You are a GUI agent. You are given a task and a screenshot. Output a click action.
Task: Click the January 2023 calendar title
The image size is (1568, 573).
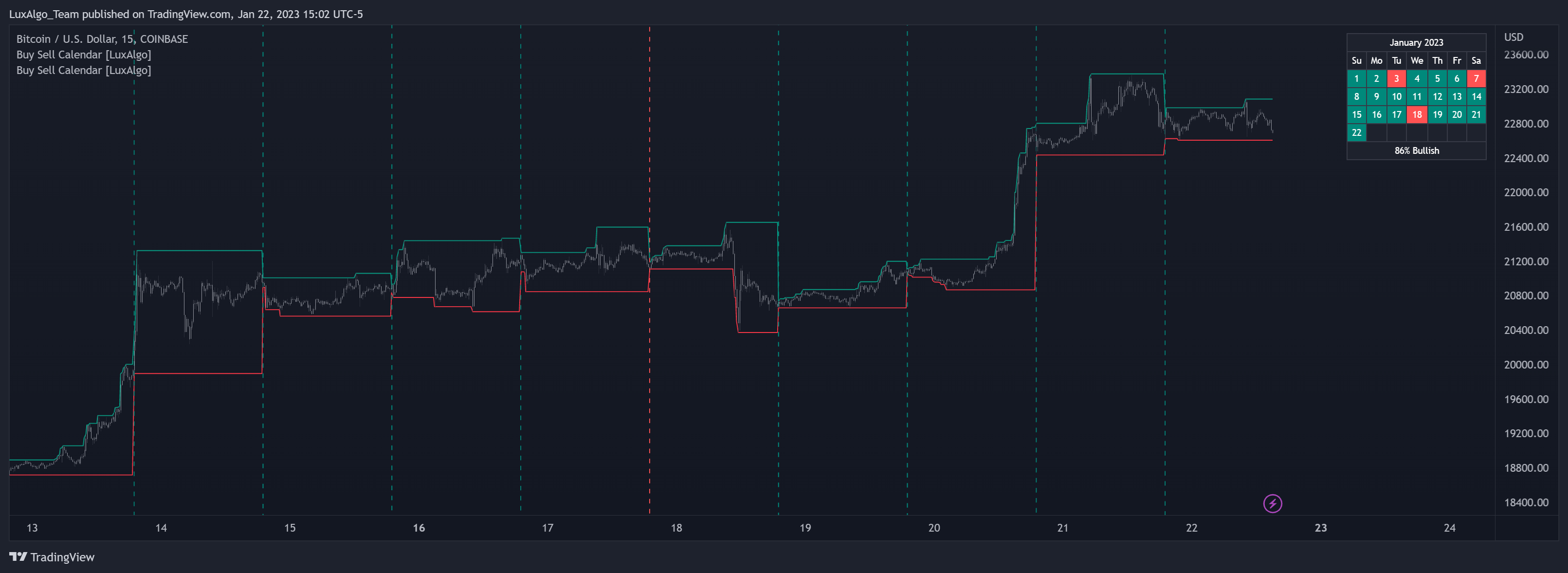1416,42
